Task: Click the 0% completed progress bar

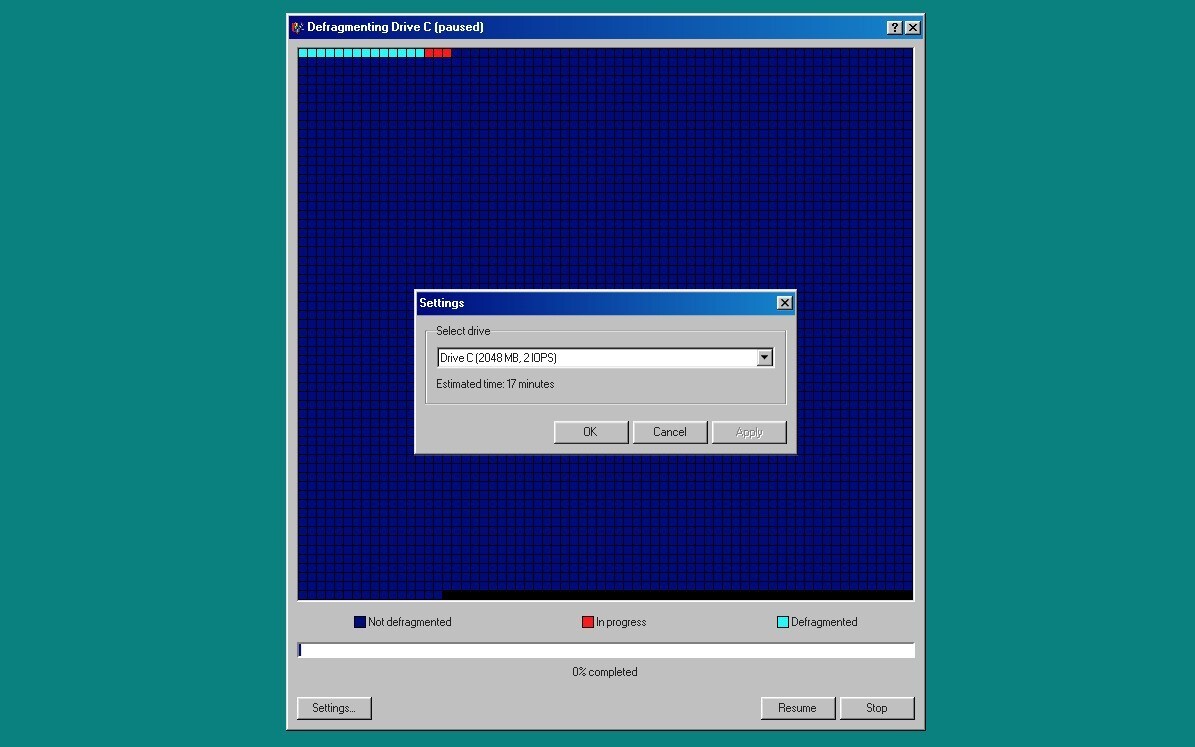Action: click(605, 650)
